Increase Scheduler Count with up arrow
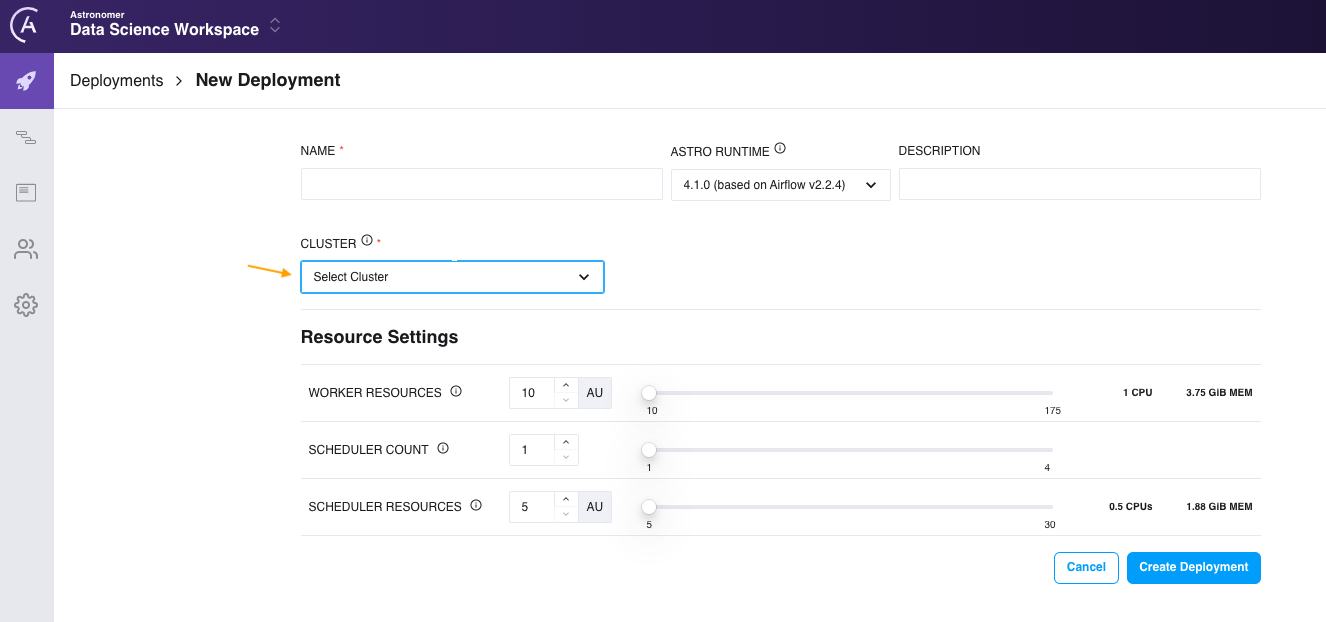1326x622 pixels. click(566, 442)
